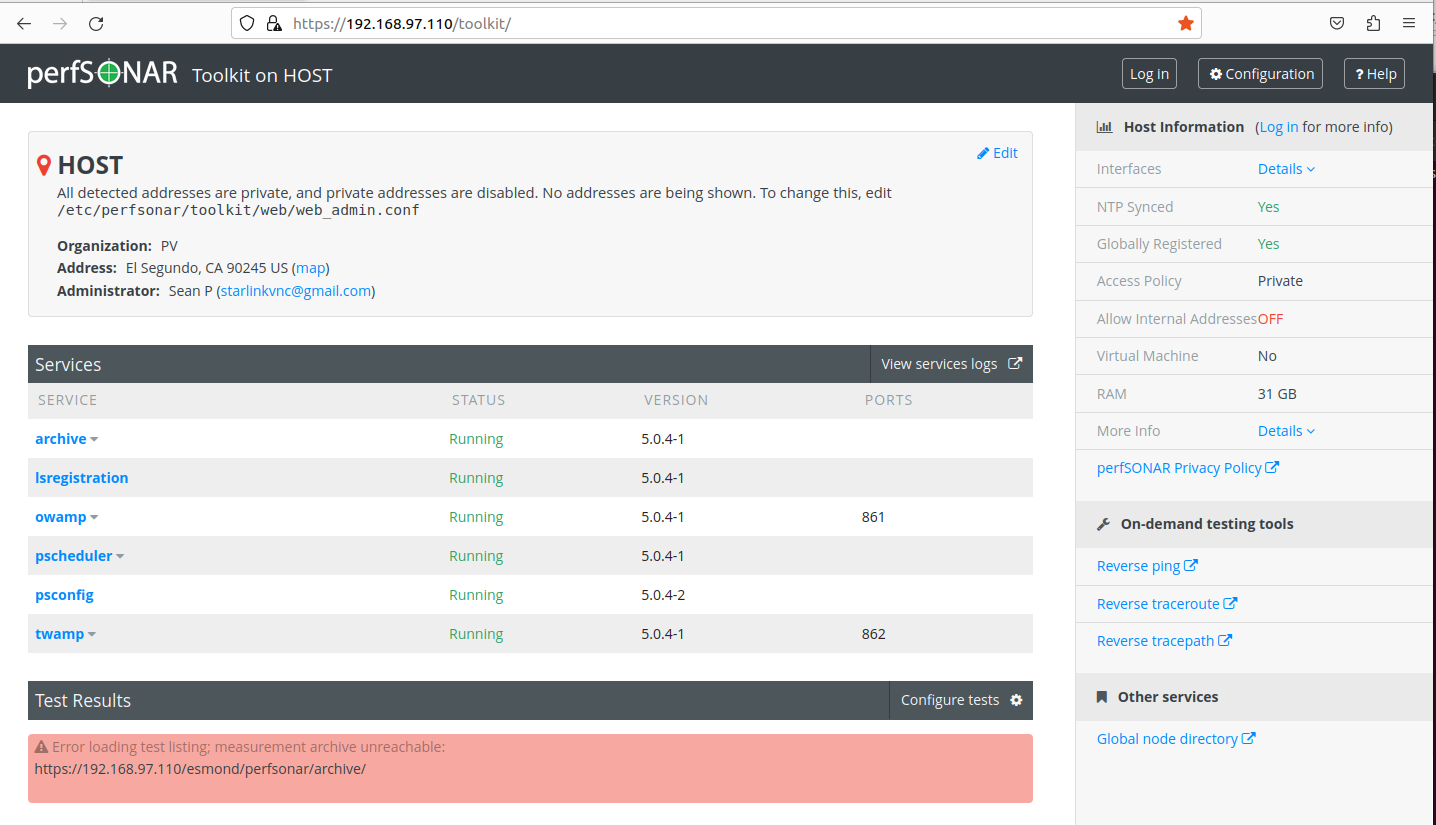Click the browser address bar
Viewport: 1436px width, 825px height.
tap(715, 23)
